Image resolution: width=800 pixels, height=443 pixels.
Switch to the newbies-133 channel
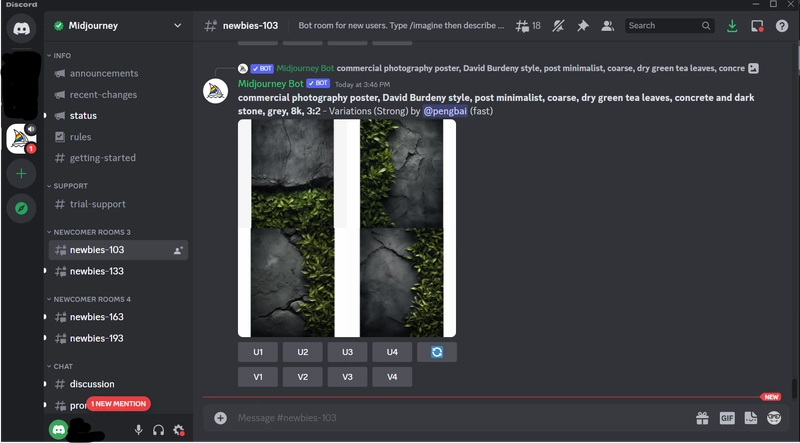click(118, 271)
